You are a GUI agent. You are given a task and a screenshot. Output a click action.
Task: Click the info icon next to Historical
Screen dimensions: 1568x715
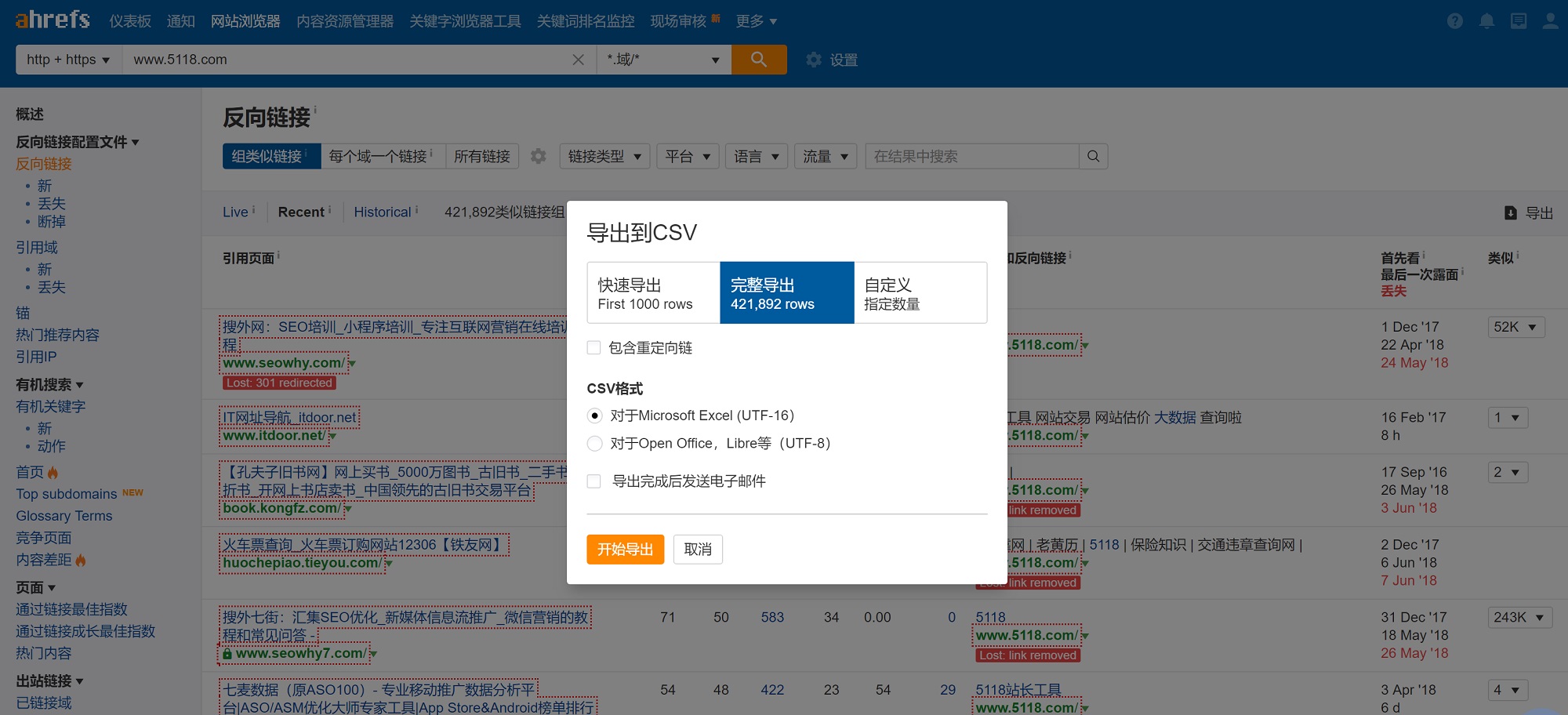(416, 209)
